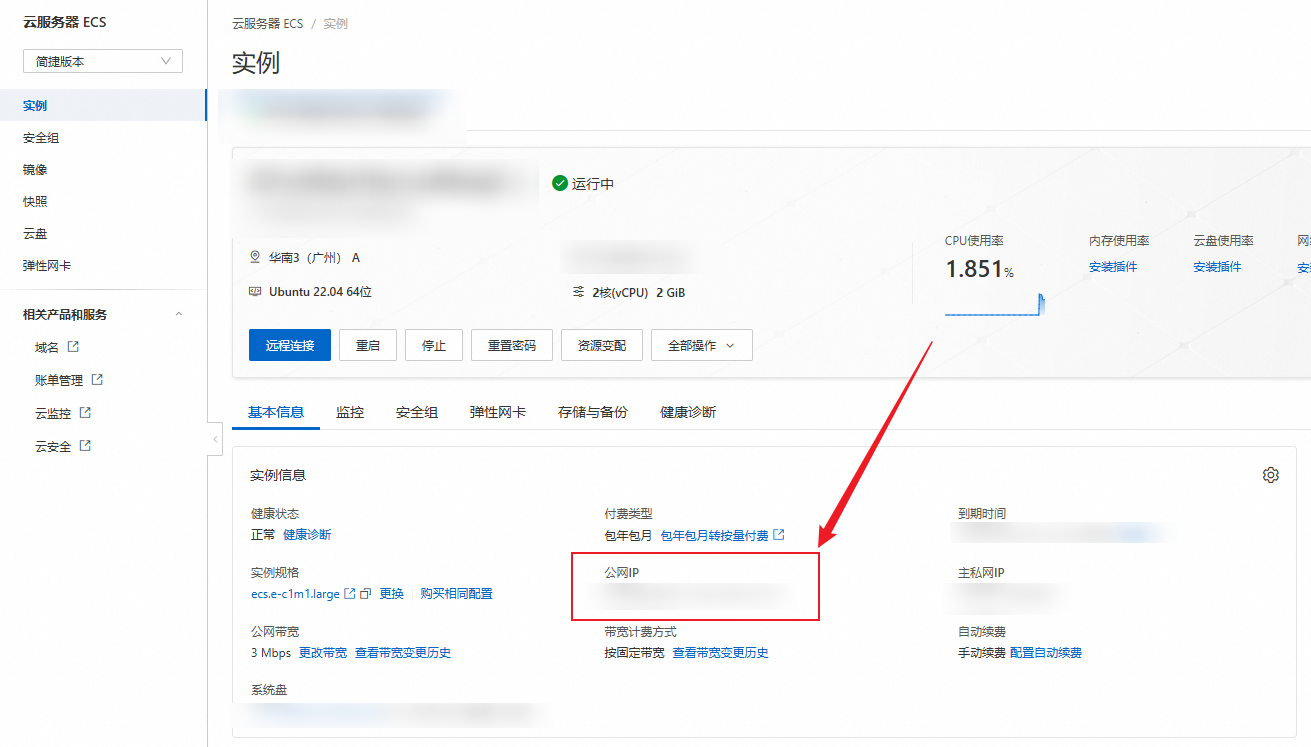Click the external link icon beside 账单管理
The width and height of the screenshot is (1311, 747).
97,380
